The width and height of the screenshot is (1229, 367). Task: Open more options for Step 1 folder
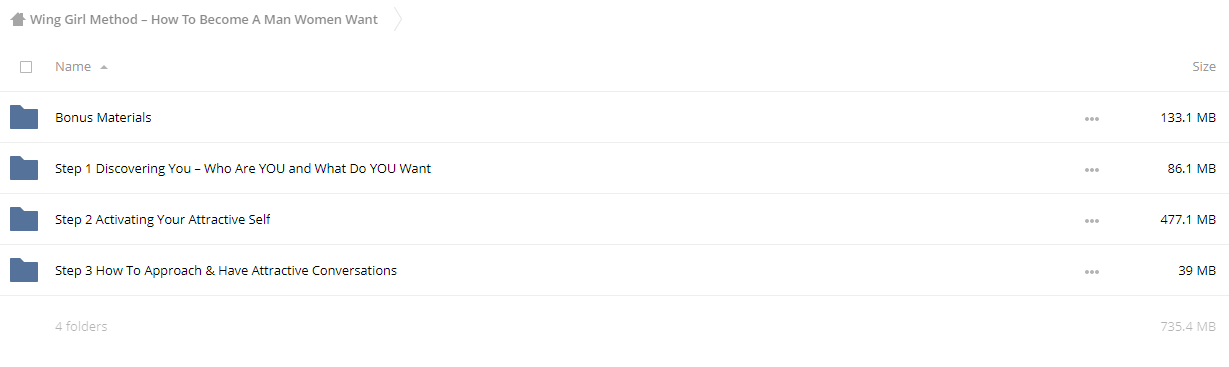[x=1091, y=169]
